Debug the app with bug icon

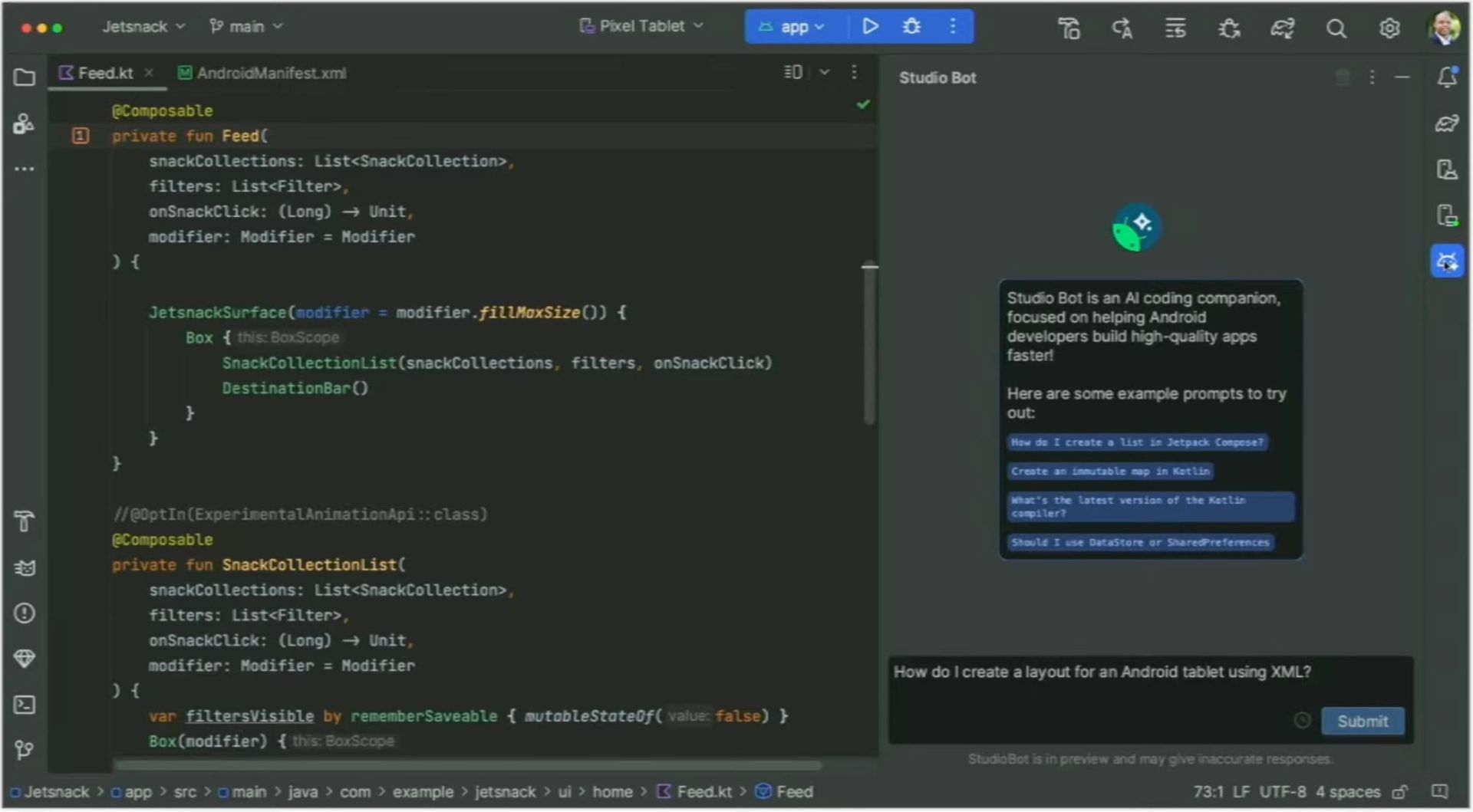[x=911, y=27]
